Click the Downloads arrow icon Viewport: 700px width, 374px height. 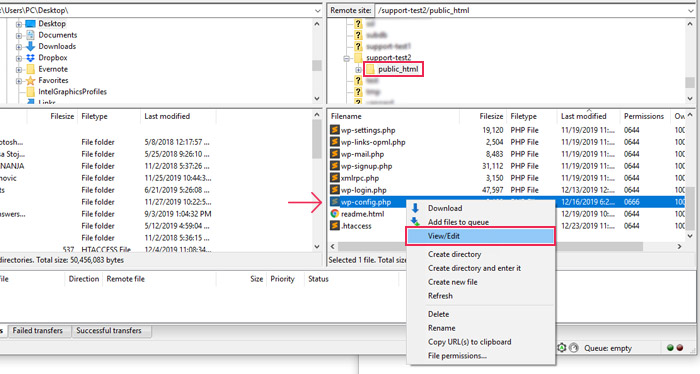(x=30, y=46)
